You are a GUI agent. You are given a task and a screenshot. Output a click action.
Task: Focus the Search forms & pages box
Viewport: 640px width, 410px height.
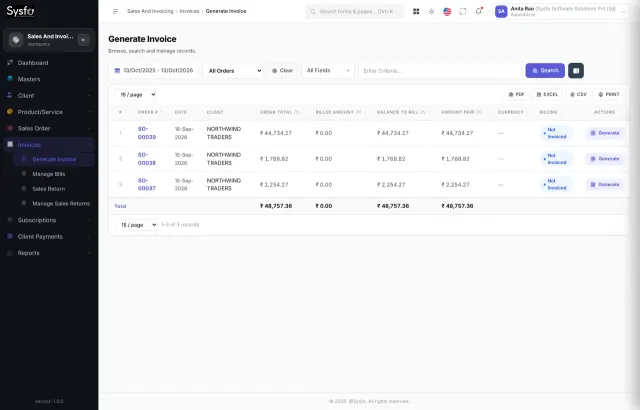click(x=355, y=11)
